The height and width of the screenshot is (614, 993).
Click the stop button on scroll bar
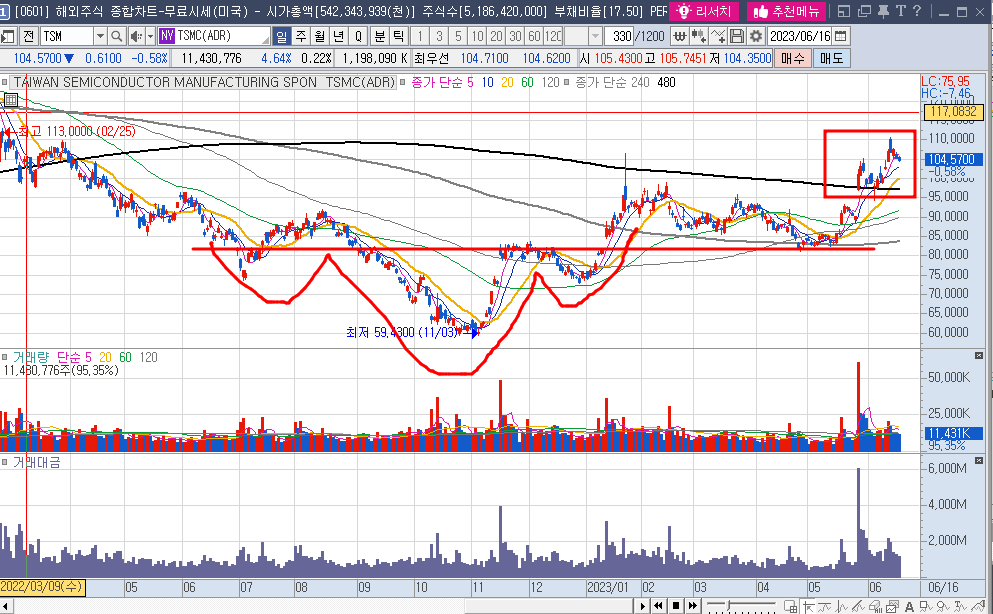point(676,606)
